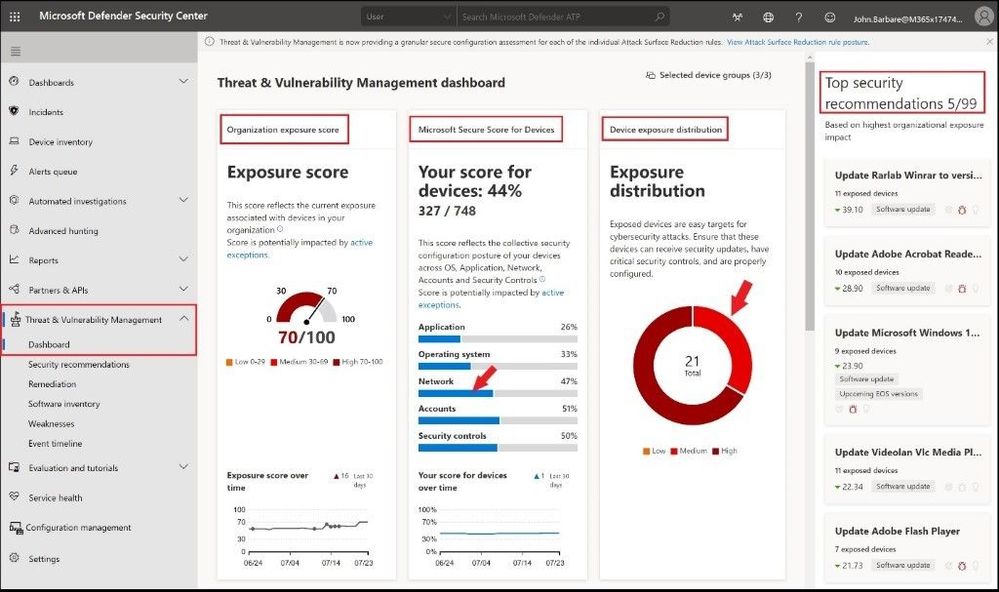Click the Evaluation and tutorials icon
999x592 pixels.
pos(14,467)
